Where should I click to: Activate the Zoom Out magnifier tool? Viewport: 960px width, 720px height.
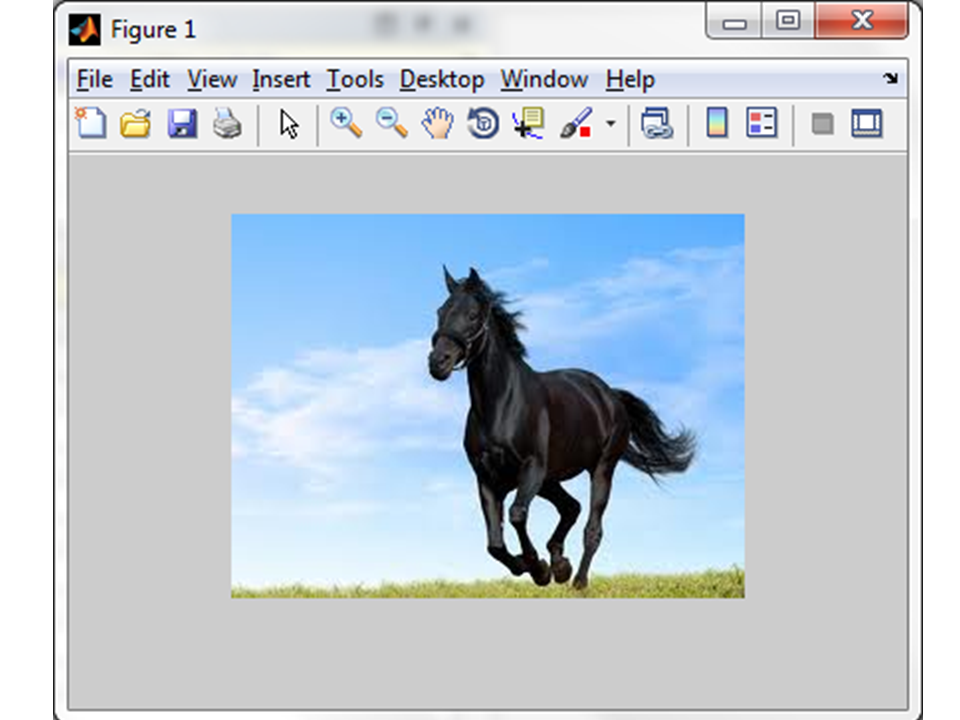[392, 122]
